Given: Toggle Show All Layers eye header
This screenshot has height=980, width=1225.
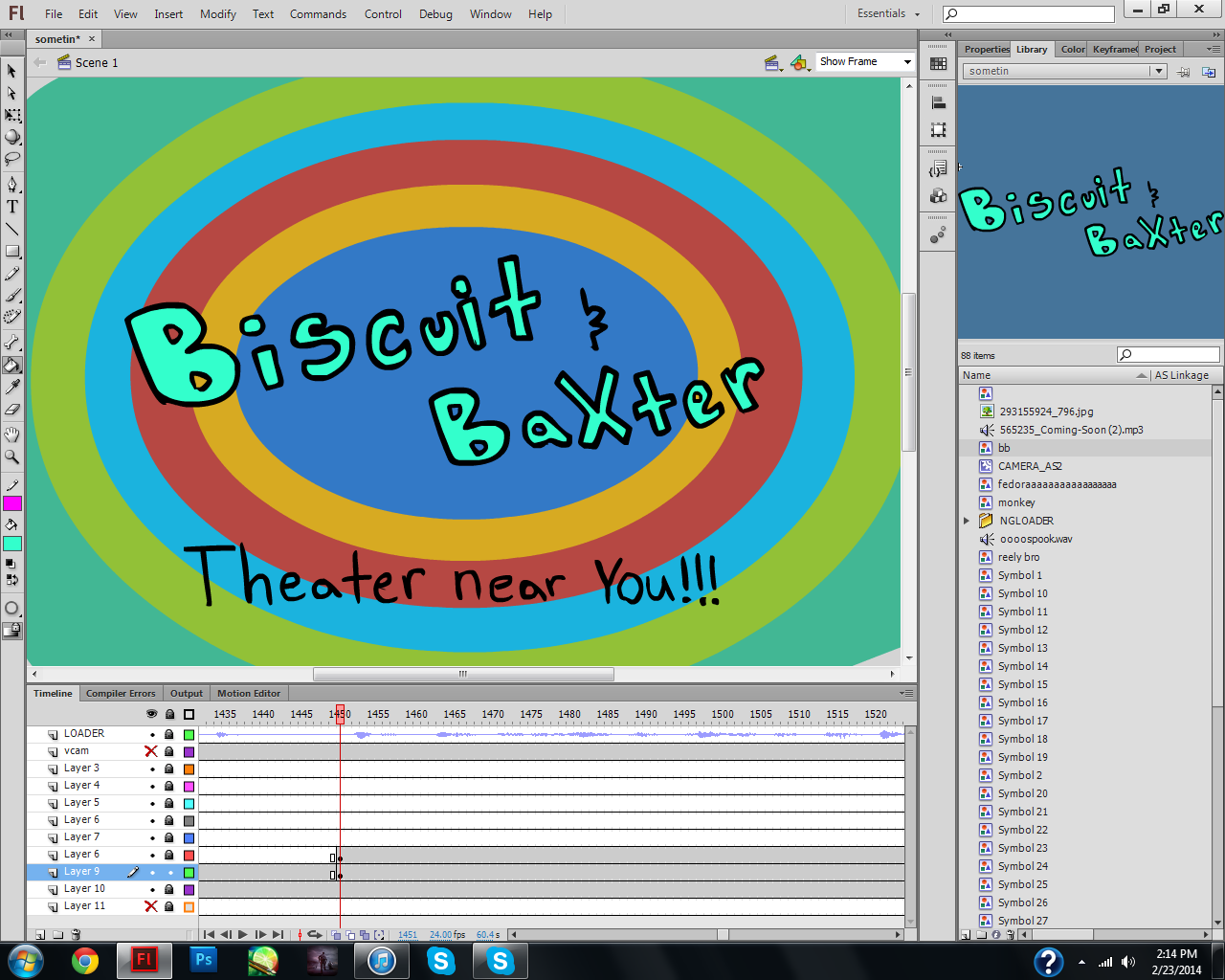Looking at the screenshot, I should pyautogui.click(x=151, y=714).
